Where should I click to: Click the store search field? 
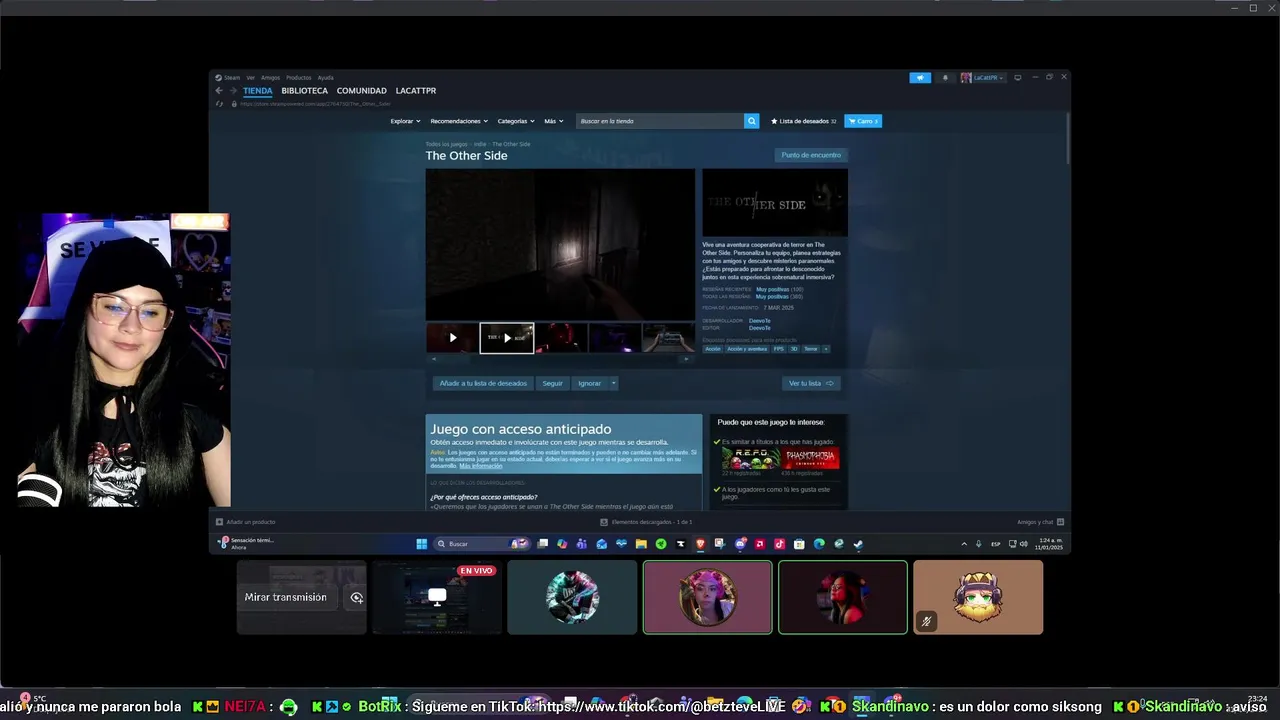(660, 121)
